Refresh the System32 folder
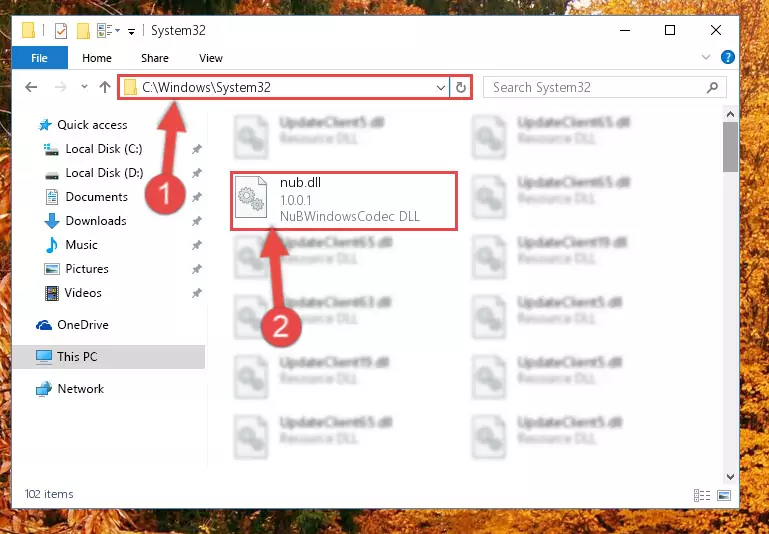The width and height of the screenshot is (769, 534). [x=461, y=88]
